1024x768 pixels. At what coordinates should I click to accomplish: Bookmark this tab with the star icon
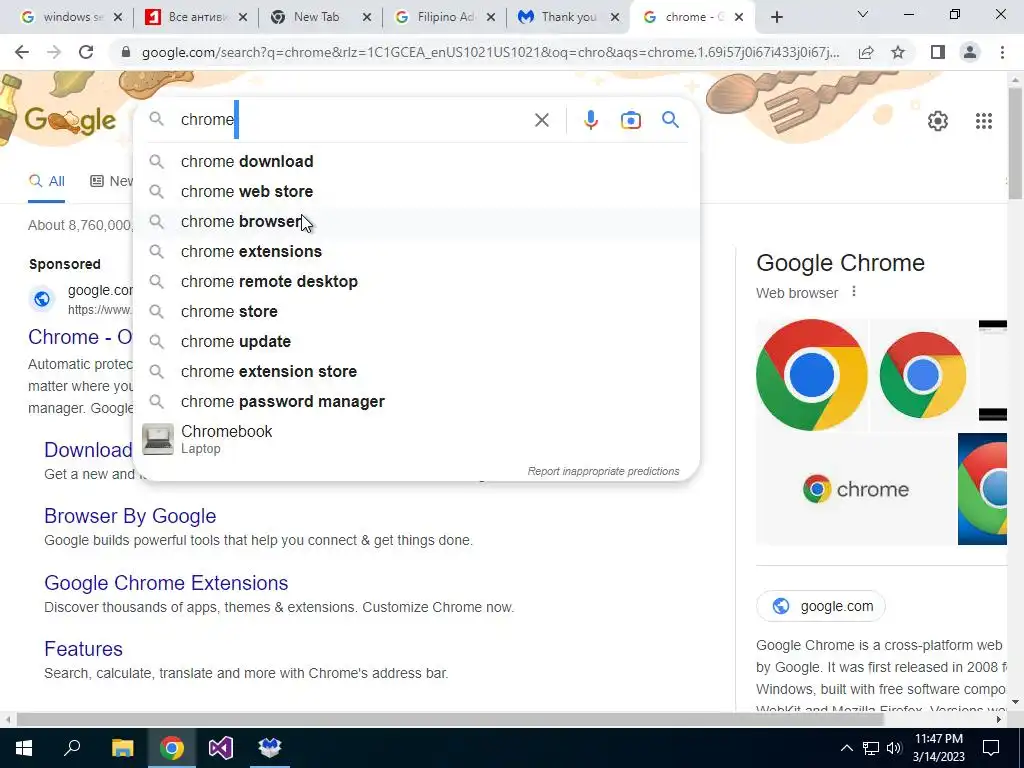(x=898, y=52)
